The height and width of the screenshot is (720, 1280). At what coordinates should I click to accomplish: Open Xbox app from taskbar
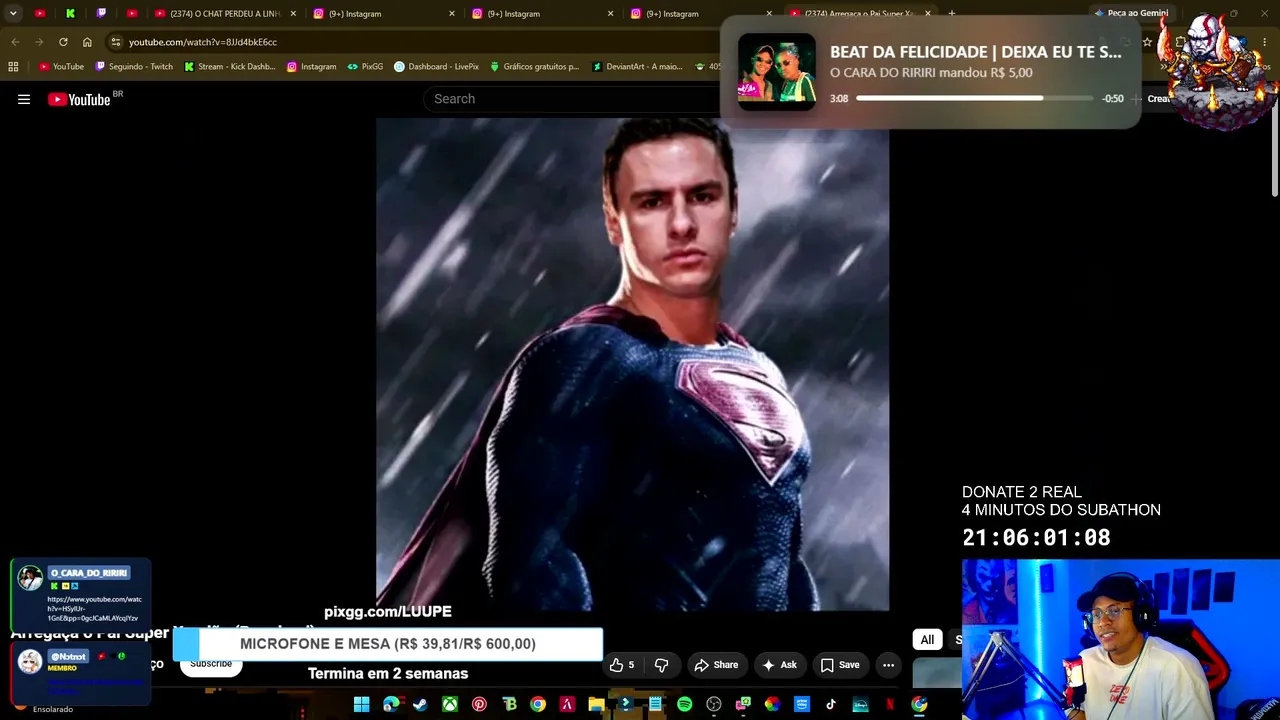(450, 704)
